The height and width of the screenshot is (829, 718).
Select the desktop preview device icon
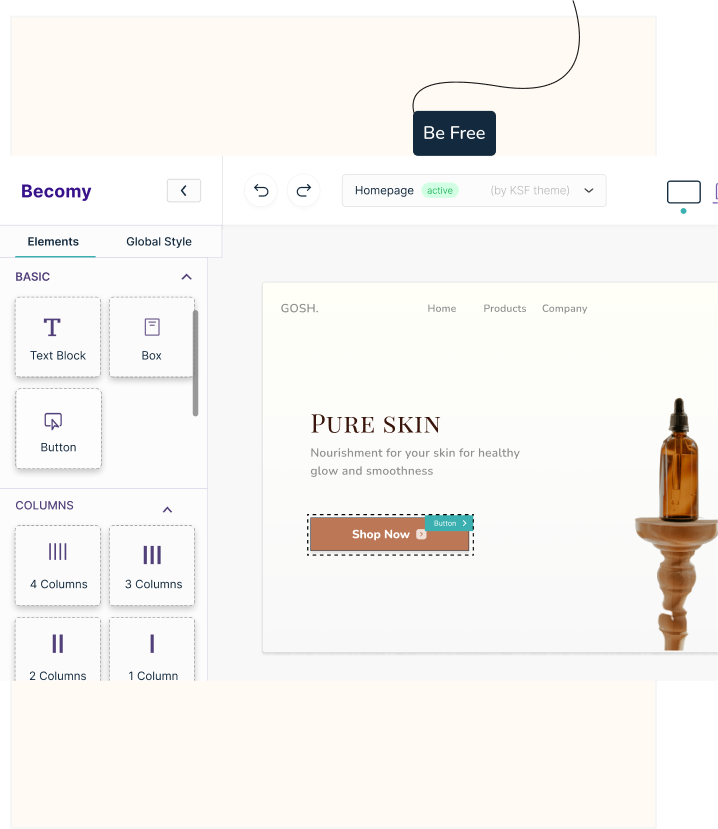[683, 192]
